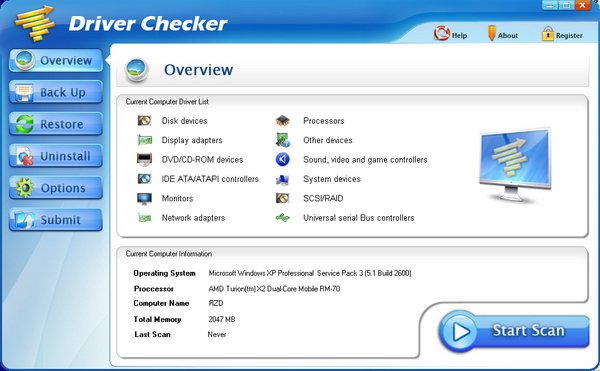Image resolution: width=600 pixels, height=371 pixels.
Task: Click the large monitor graphic with arrow logo
Action: [515, 164]
